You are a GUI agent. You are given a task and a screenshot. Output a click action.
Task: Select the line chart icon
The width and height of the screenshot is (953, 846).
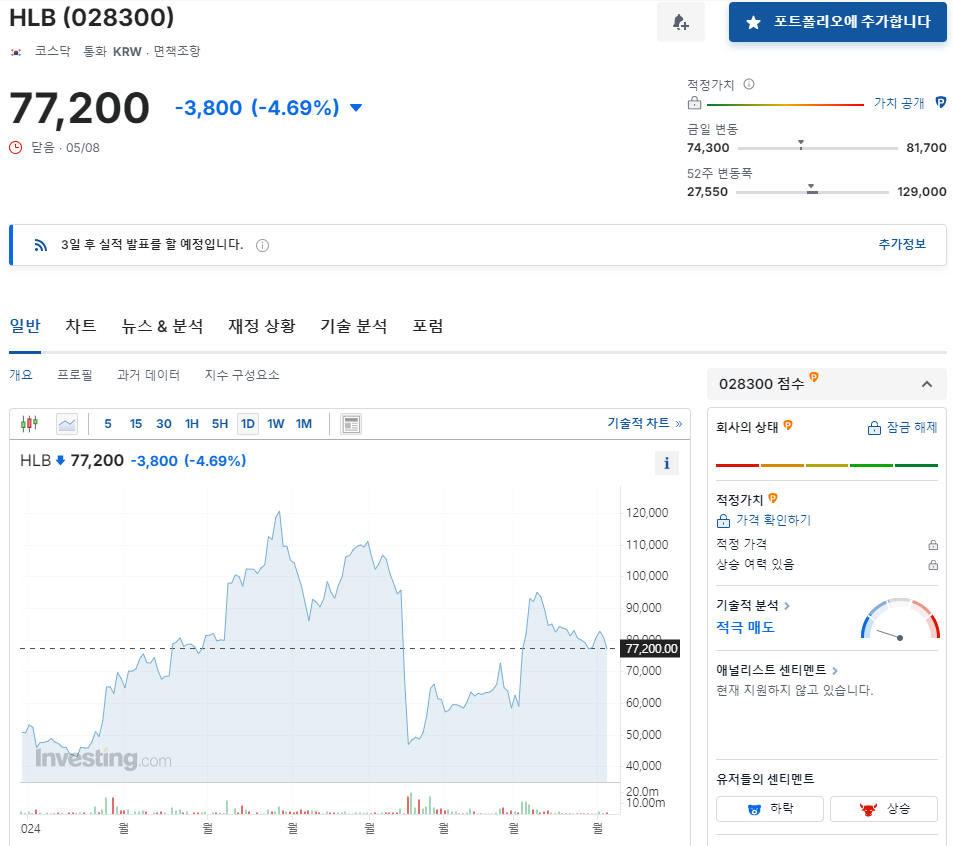click(x=66, y=423)
